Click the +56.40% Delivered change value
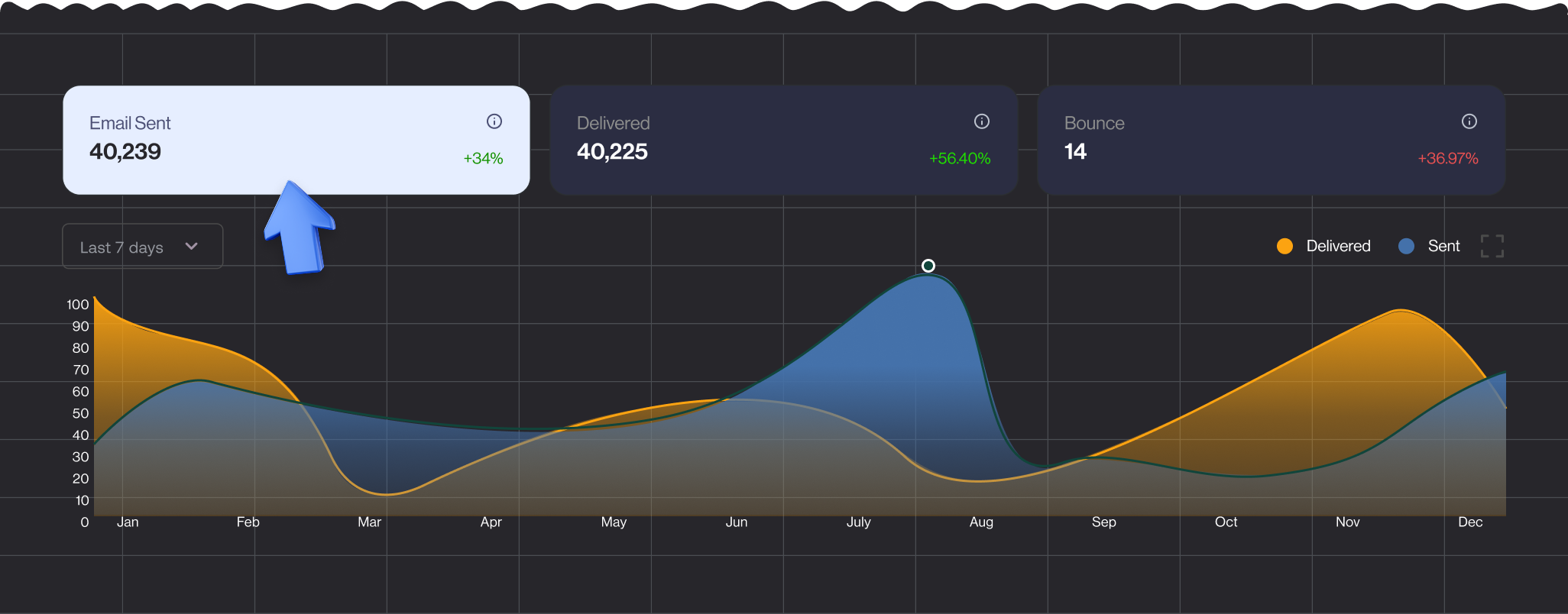Screen dimensions: 1568x614 [960, 159]
